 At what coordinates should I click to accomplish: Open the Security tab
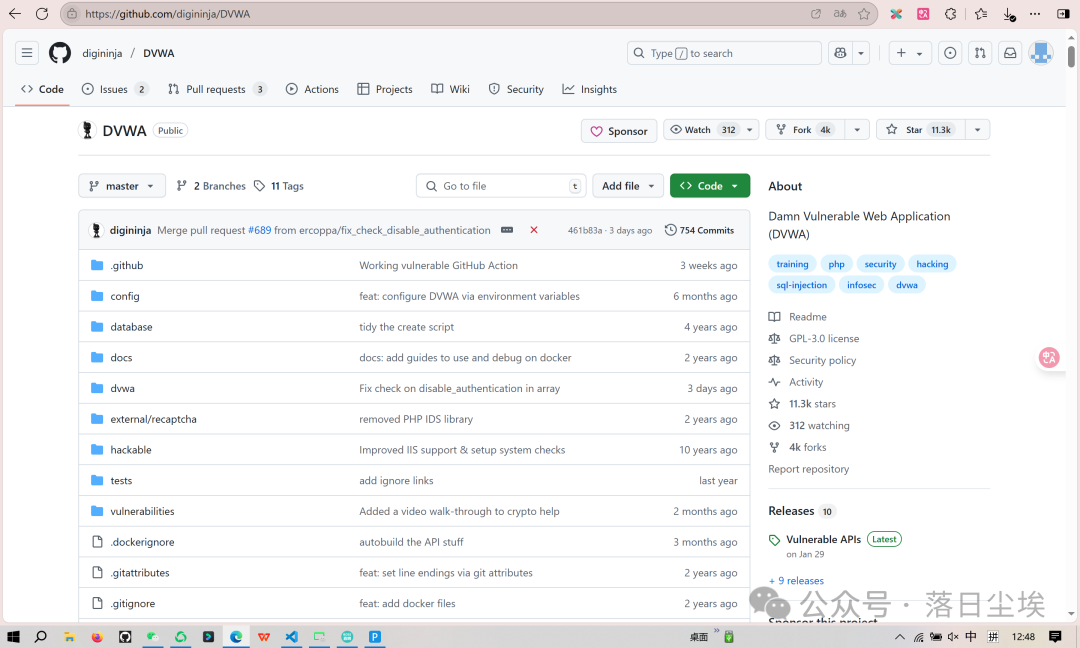coord(516,89)
